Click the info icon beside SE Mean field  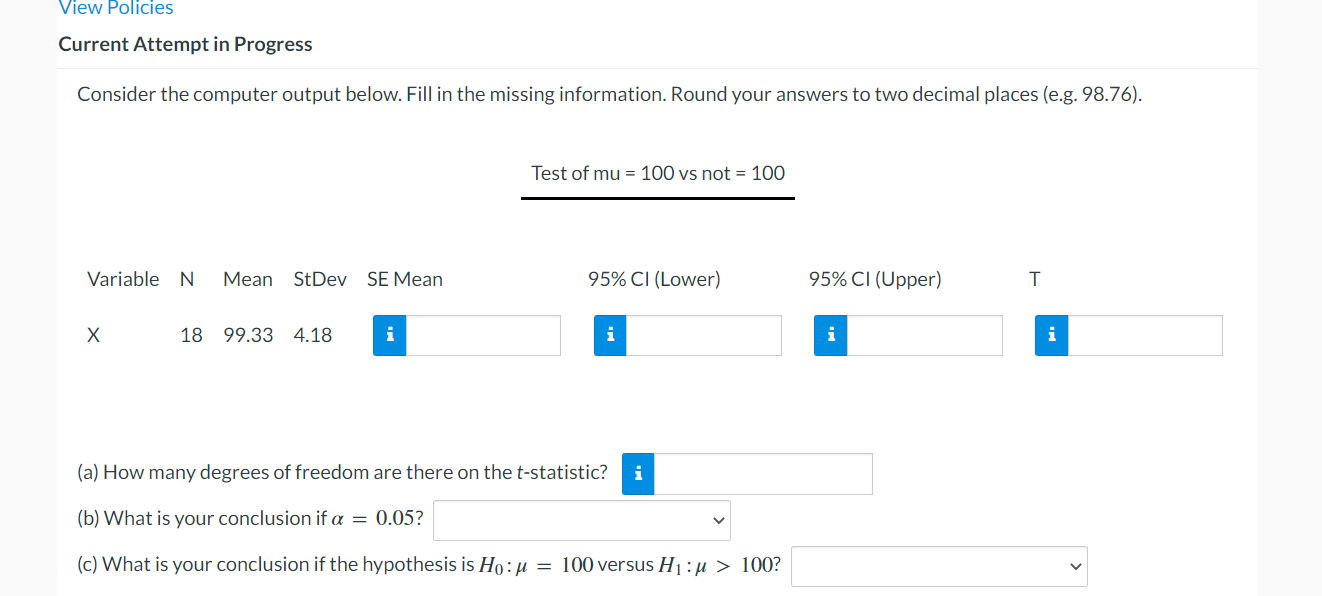(389, 336)
